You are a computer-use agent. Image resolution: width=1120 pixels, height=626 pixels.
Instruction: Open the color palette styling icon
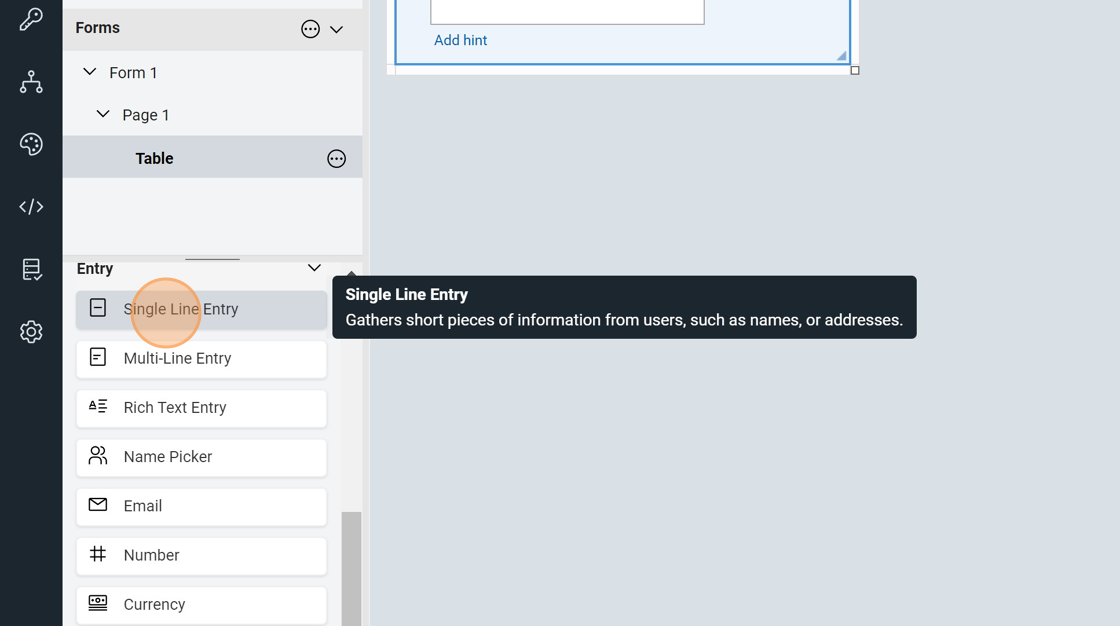31,144
